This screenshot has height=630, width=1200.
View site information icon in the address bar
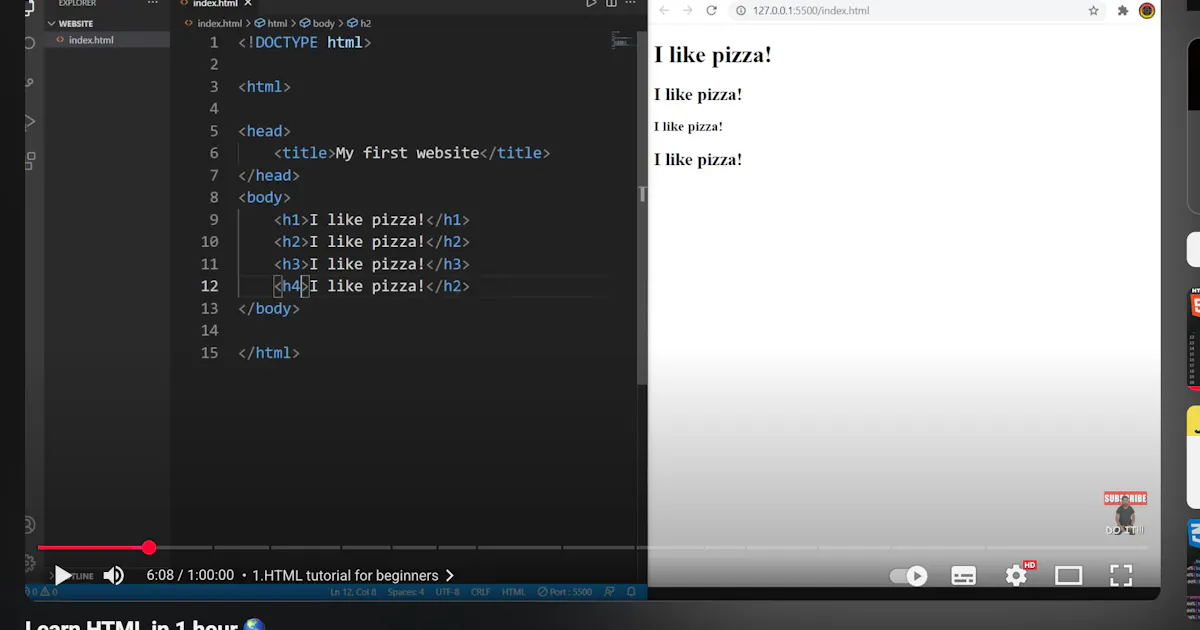tap(741, 11)
